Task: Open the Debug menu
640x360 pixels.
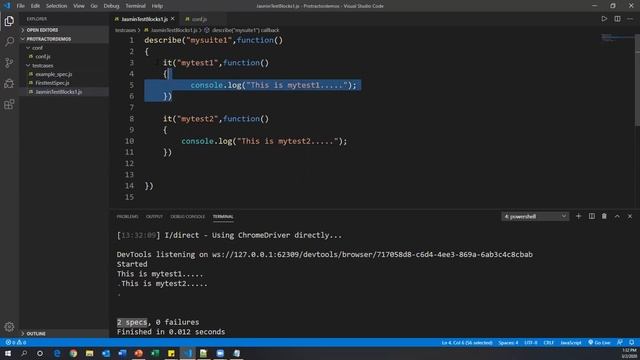Action: [111, 6]
